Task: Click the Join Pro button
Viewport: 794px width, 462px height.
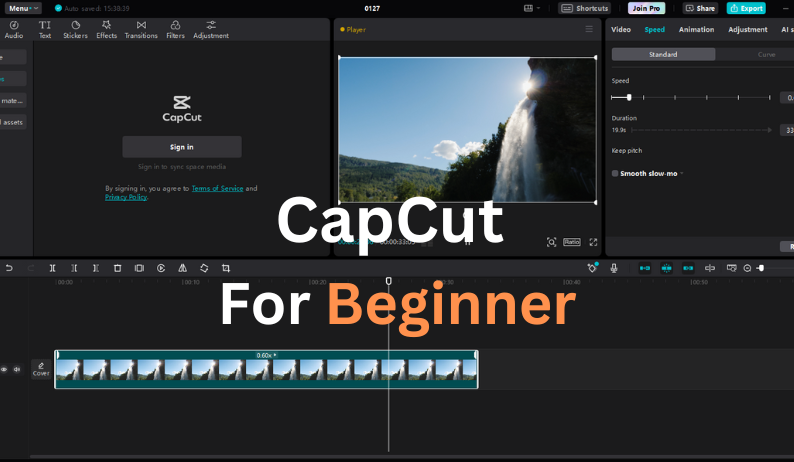Action: (646, 8)
